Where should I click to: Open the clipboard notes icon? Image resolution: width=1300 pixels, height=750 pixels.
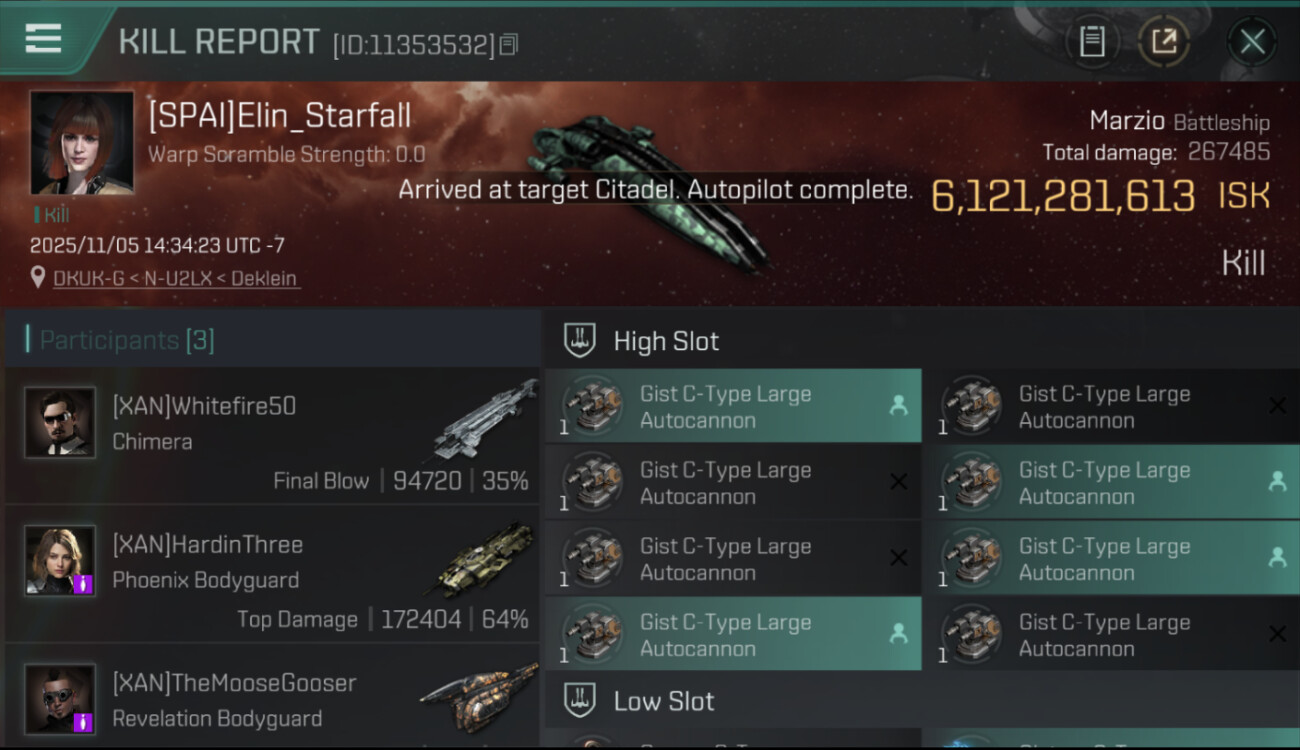click(x=1092, y=41)
